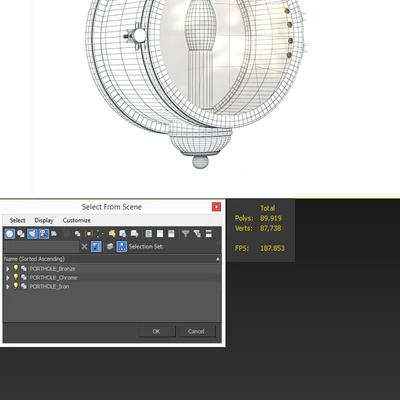Click the Polys value 89,919
400x400 pixels.
click(x=271, y=218)
